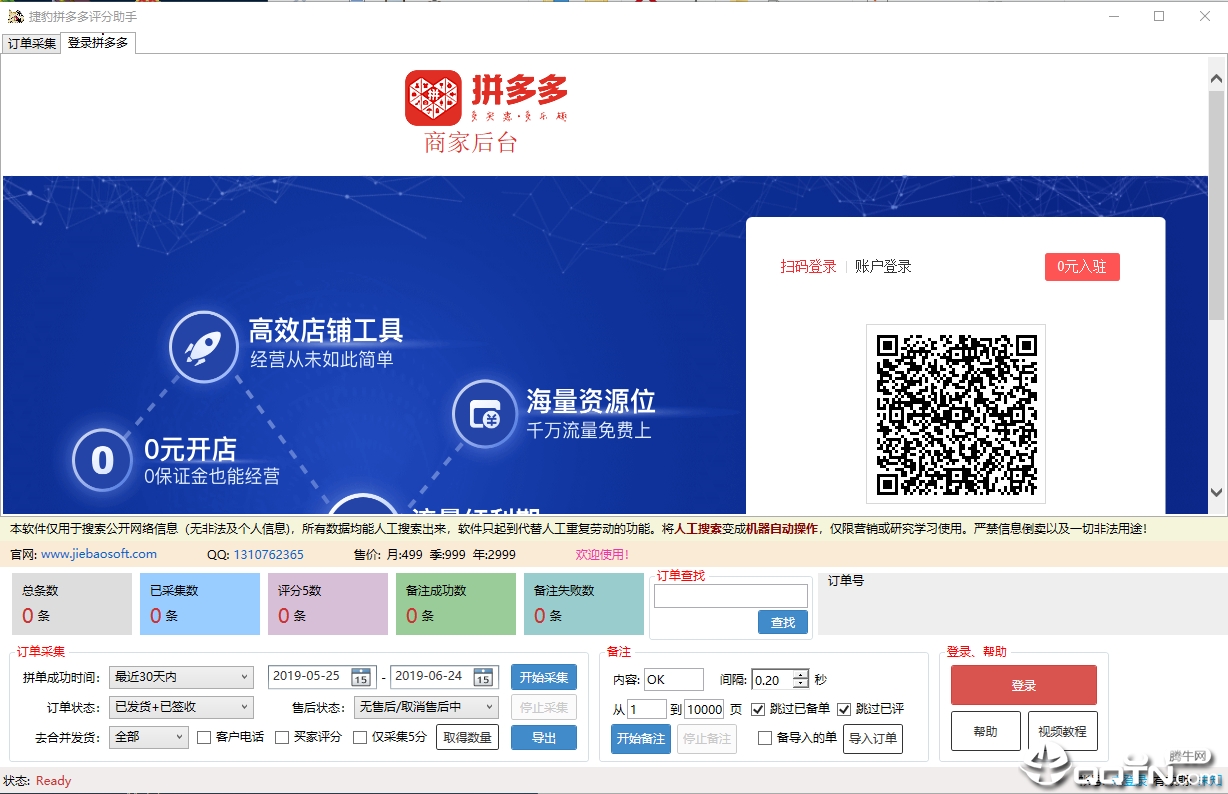1228x794 pixels.
Task: Decrease interval with the stepper down arrow
Action: pyautogui.click(x=800, y=685)
